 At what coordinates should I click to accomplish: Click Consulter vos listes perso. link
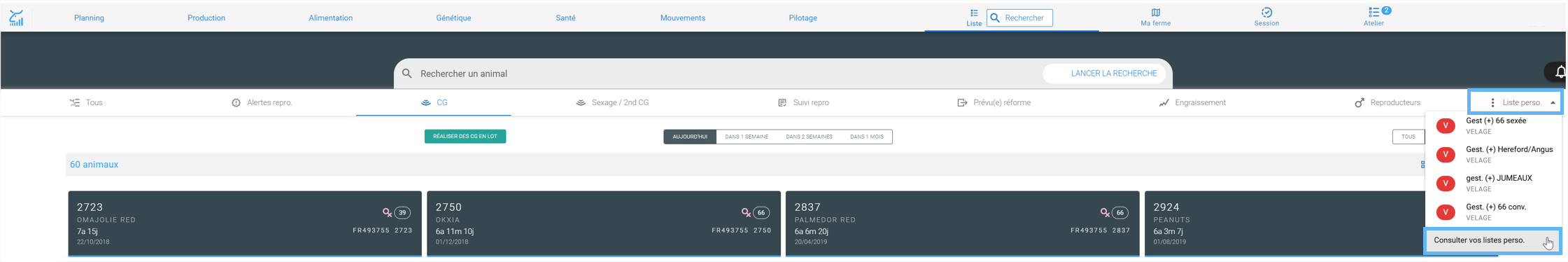point(1492,240)
